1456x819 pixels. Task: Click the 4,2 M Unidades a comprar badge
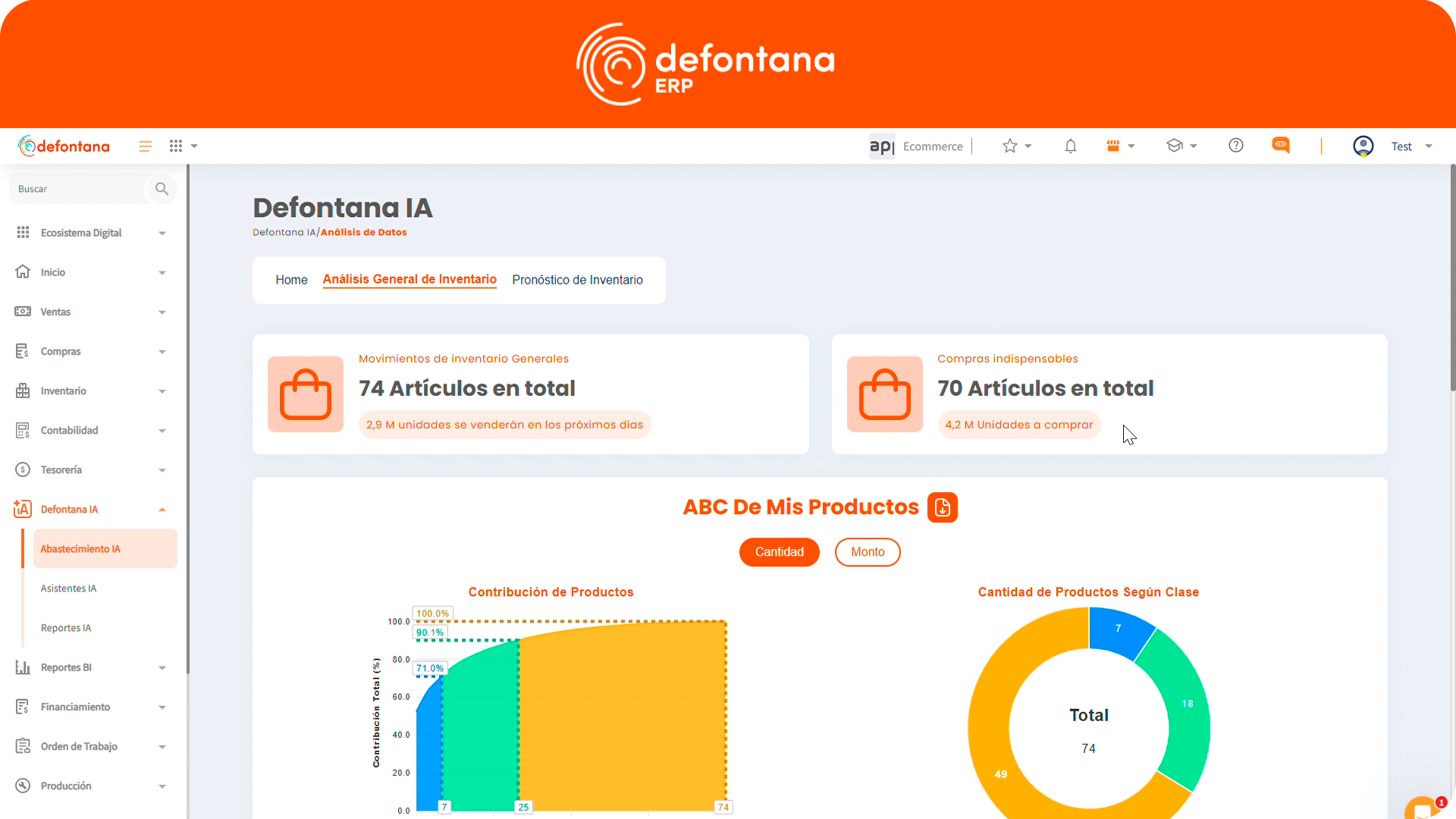[1019, 425]
